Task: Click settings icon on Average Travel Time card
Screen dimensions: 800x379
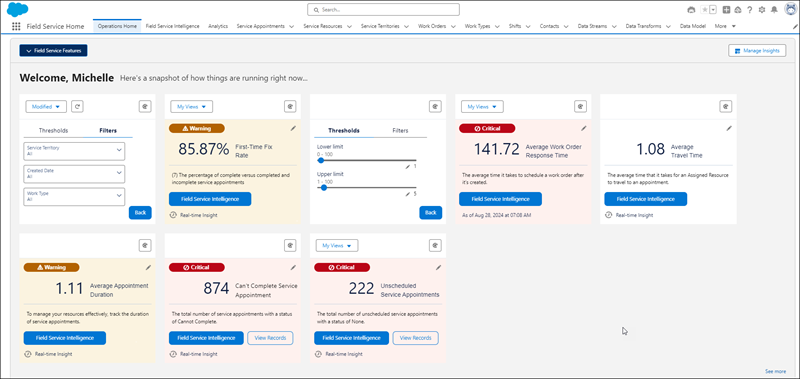Action: tap(726, 107)
